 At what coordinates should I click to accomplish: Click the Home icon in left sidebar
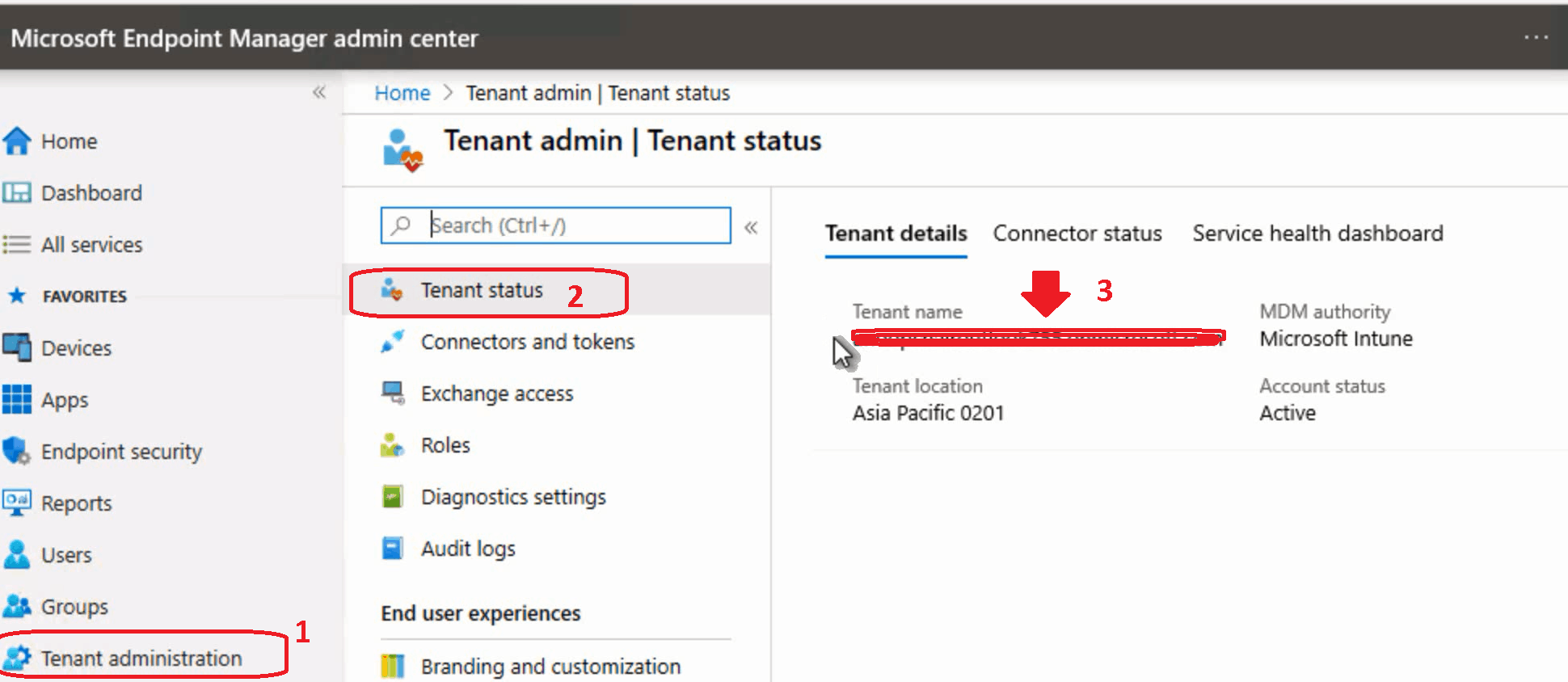click(17, 141)
